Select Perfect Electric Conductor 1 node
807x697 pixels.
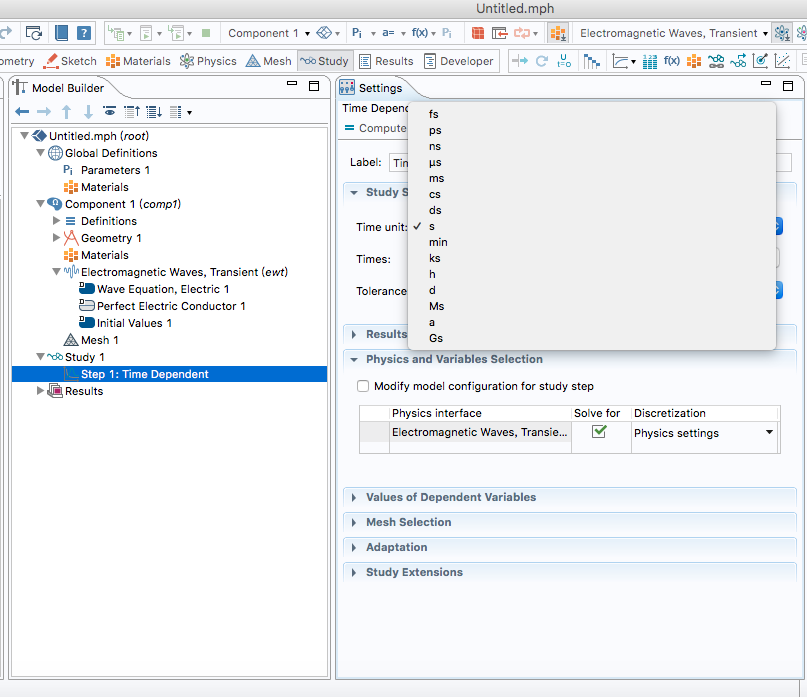(171, 306)
